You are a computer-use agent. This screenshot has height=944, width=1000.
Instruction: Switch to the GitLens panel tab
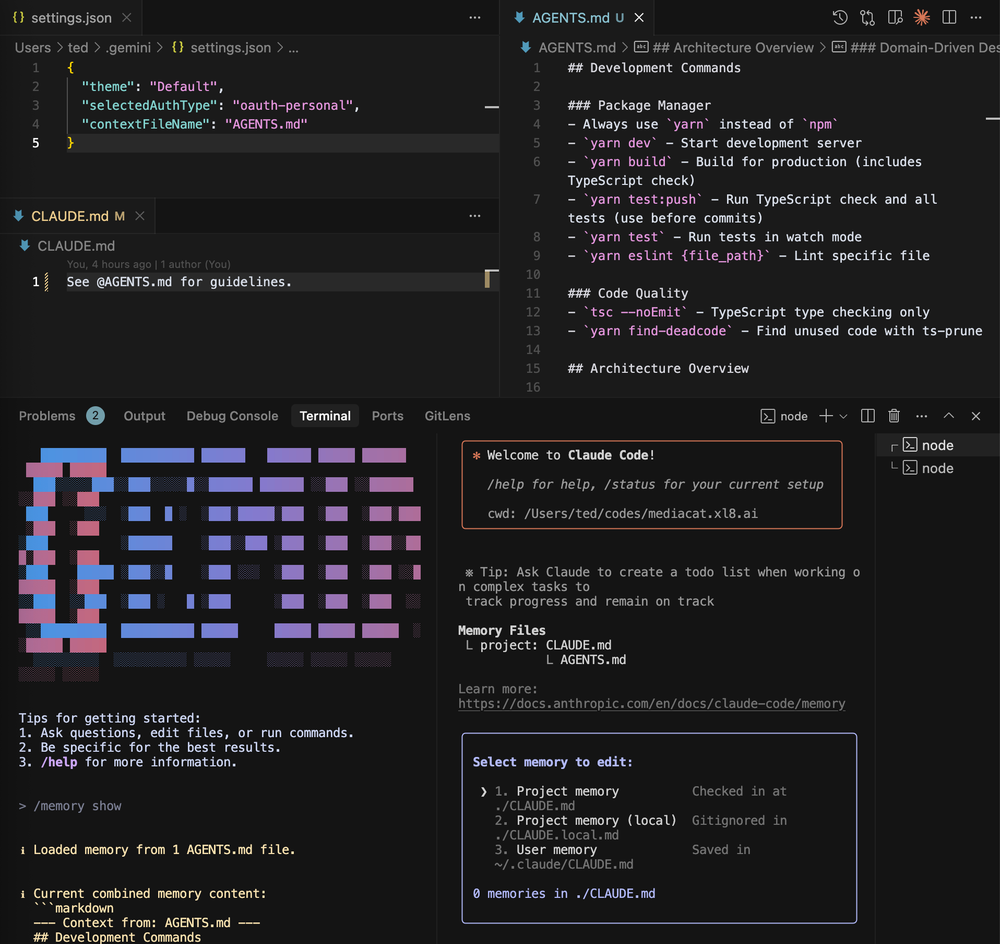point(447,416)
